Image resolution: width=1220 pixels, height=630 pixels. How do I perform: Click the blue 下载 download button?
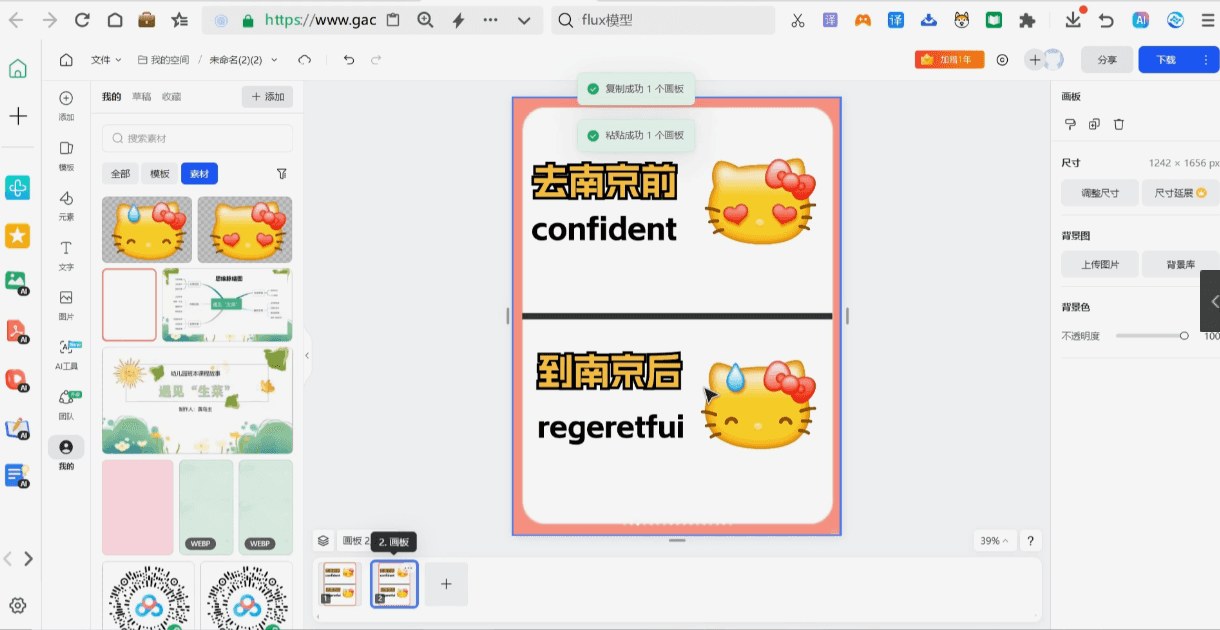pyautogui.click(x=1166, y=60)
